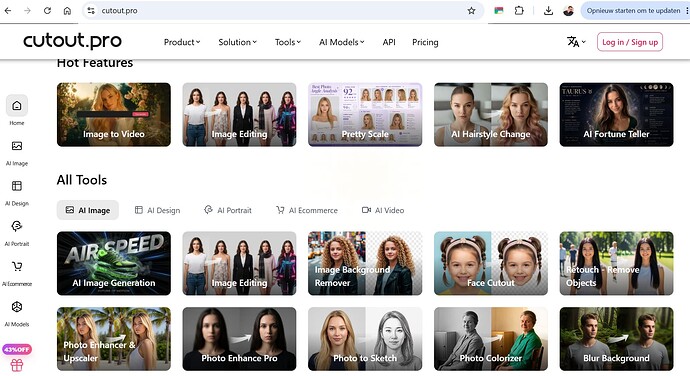Open the Face Cutout tool card
The image size is (690, 376).
point(491,263)
